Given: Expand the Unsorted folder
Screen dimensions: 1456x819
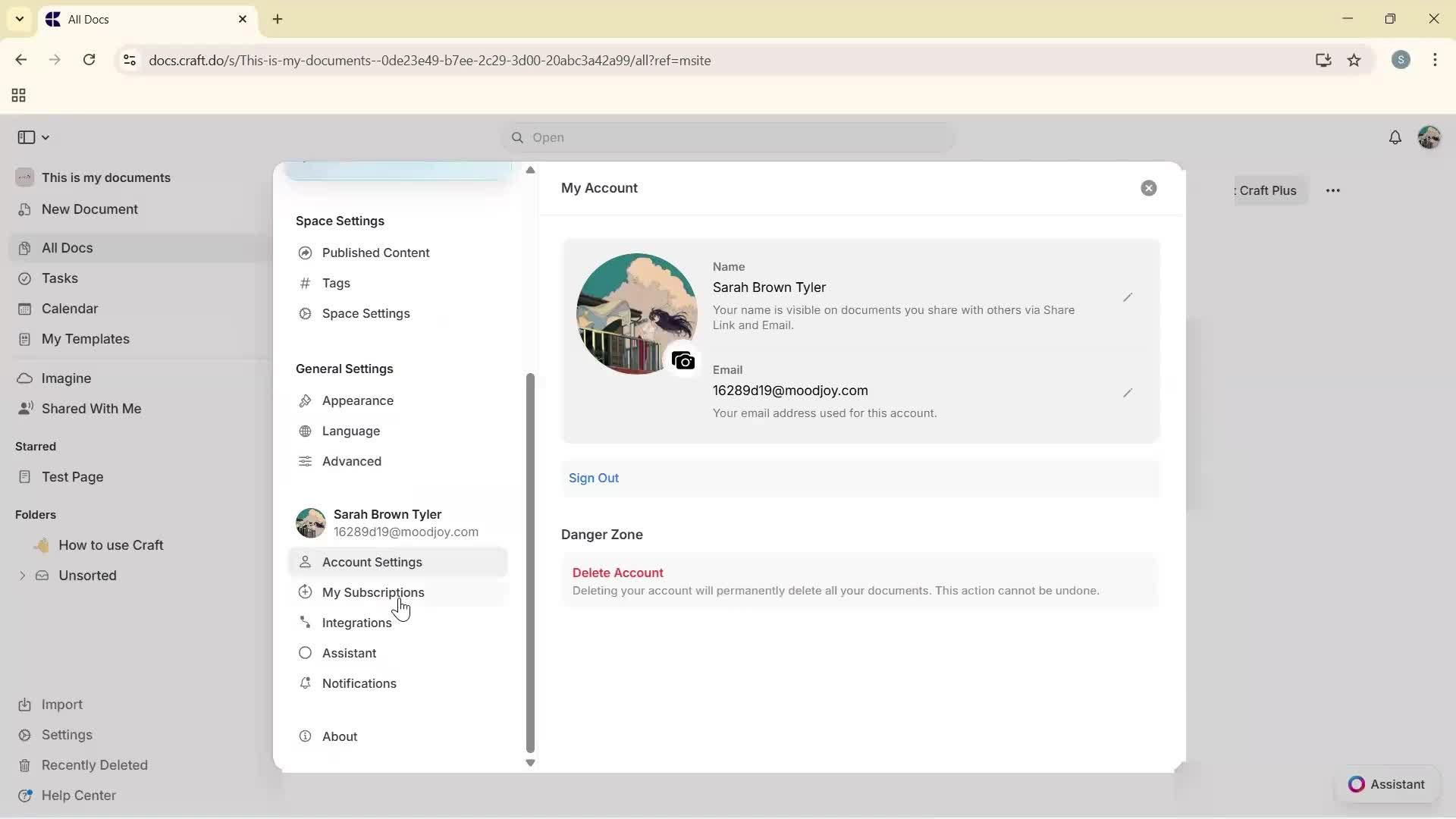Looking at the screenshot, I should point(22,576).
